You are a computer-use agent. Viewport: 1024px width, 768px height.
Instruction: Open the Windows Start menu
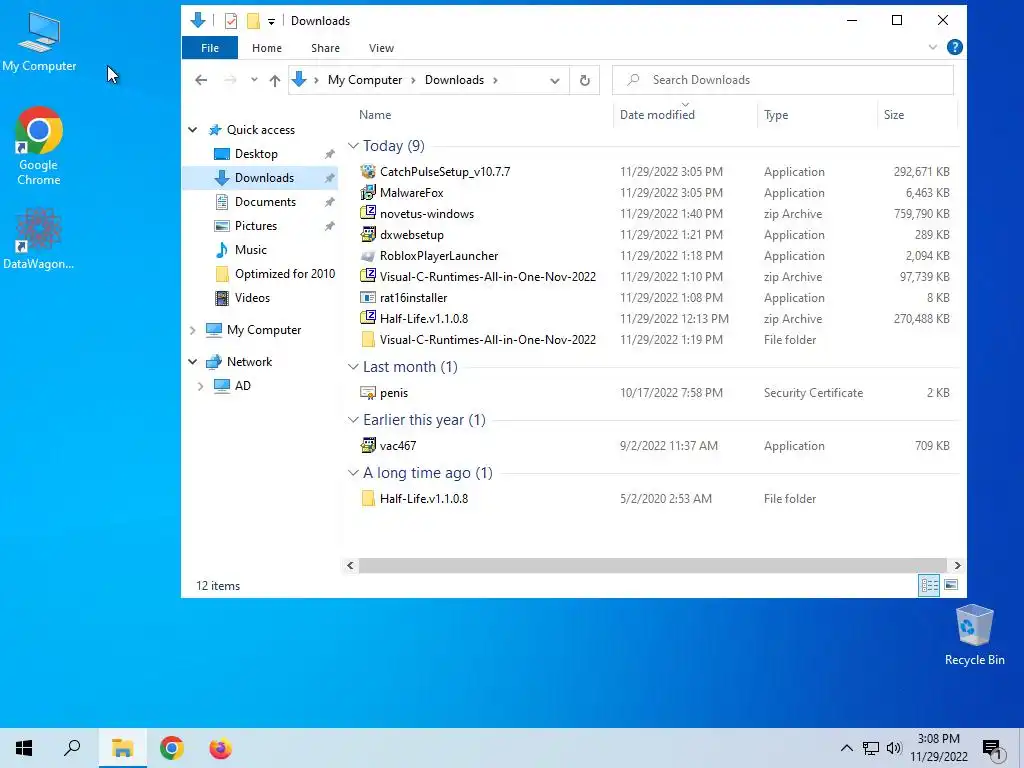[x=24, y=748]
